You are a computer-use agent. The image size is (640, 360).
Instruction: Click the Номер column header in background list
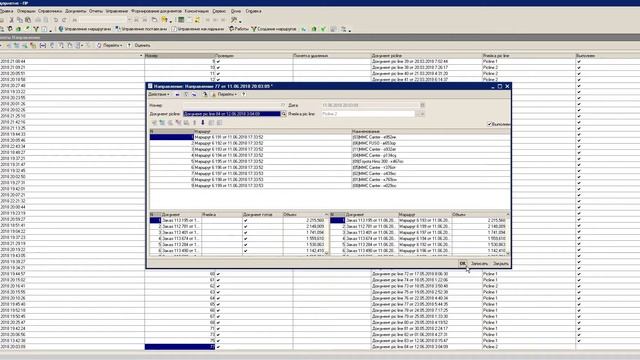click(180, 56)
